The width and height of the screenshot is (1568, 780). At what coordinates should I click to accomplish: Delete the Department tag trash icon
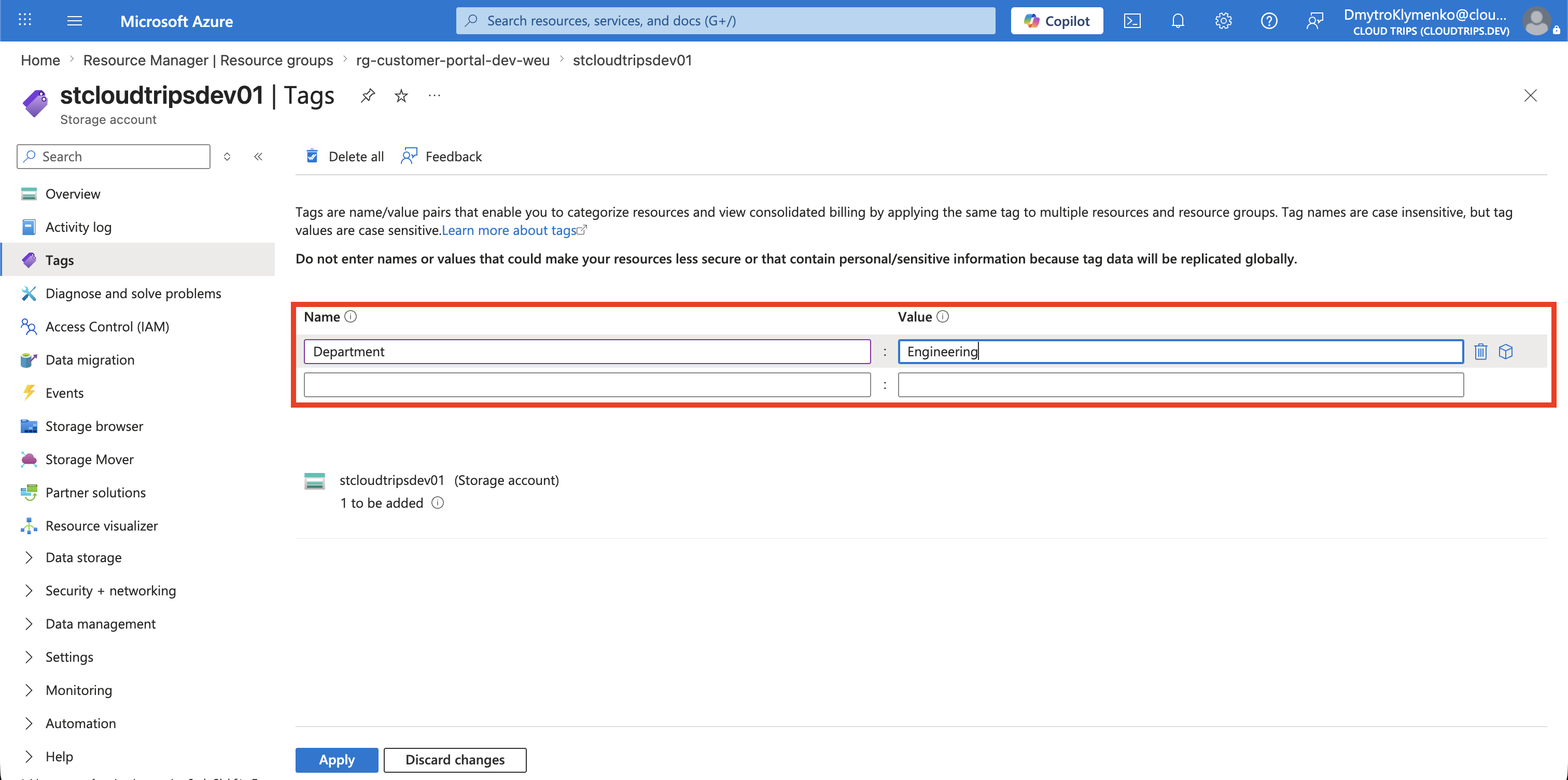[x=1481, y=351]
